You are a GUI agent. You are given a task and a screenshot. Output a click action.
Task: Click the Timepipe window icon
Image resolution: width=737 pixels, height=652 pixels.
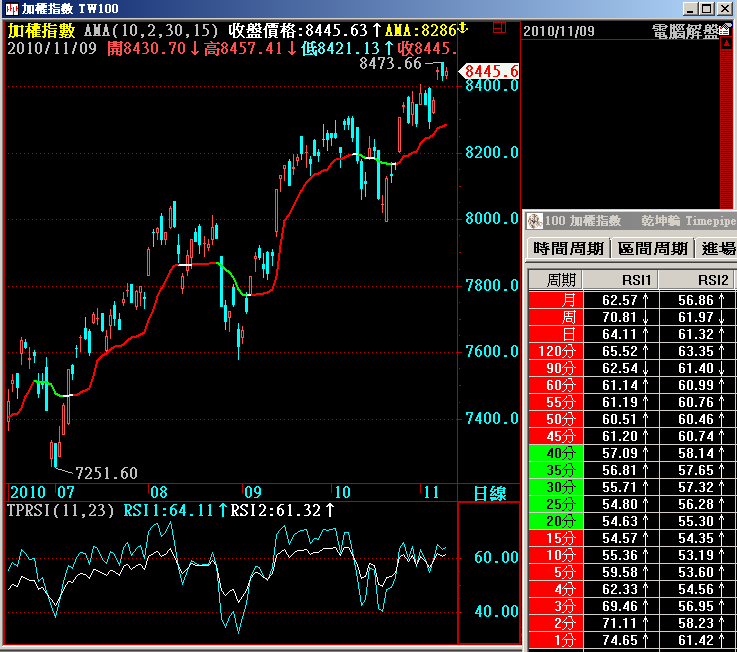pos(534,220)
